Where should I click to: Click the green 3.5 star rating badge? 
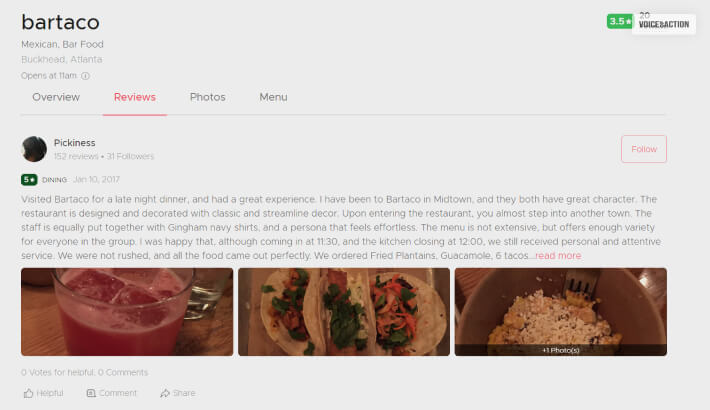pos(620,21)
